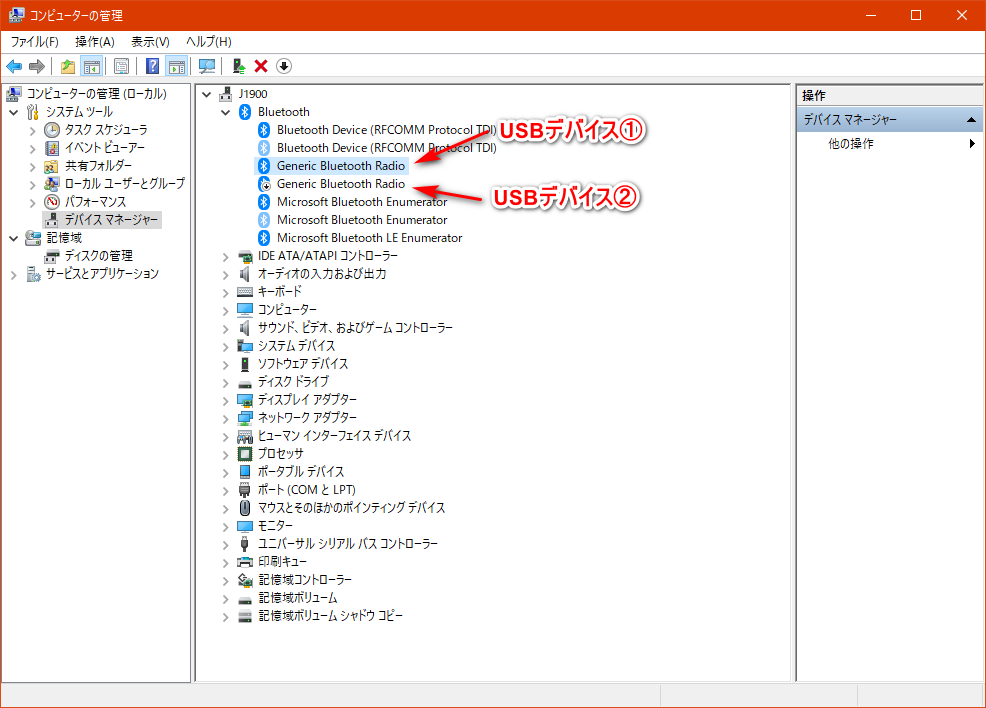Toggle the console tree show/hide button
This screenshot has width=986, height=708.
91,66
